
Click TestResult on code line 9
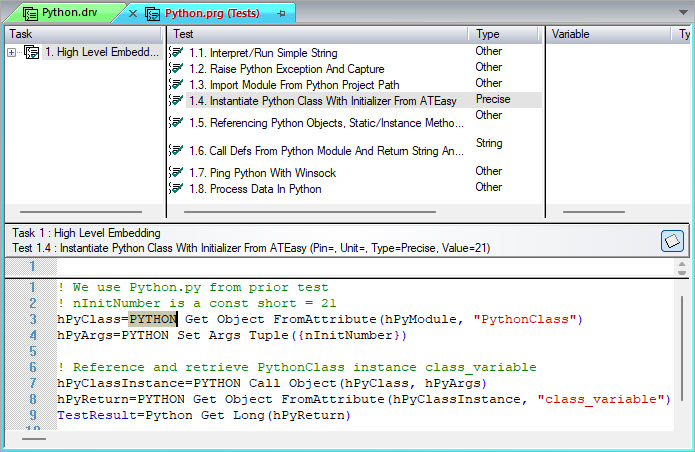coord(97,415)
